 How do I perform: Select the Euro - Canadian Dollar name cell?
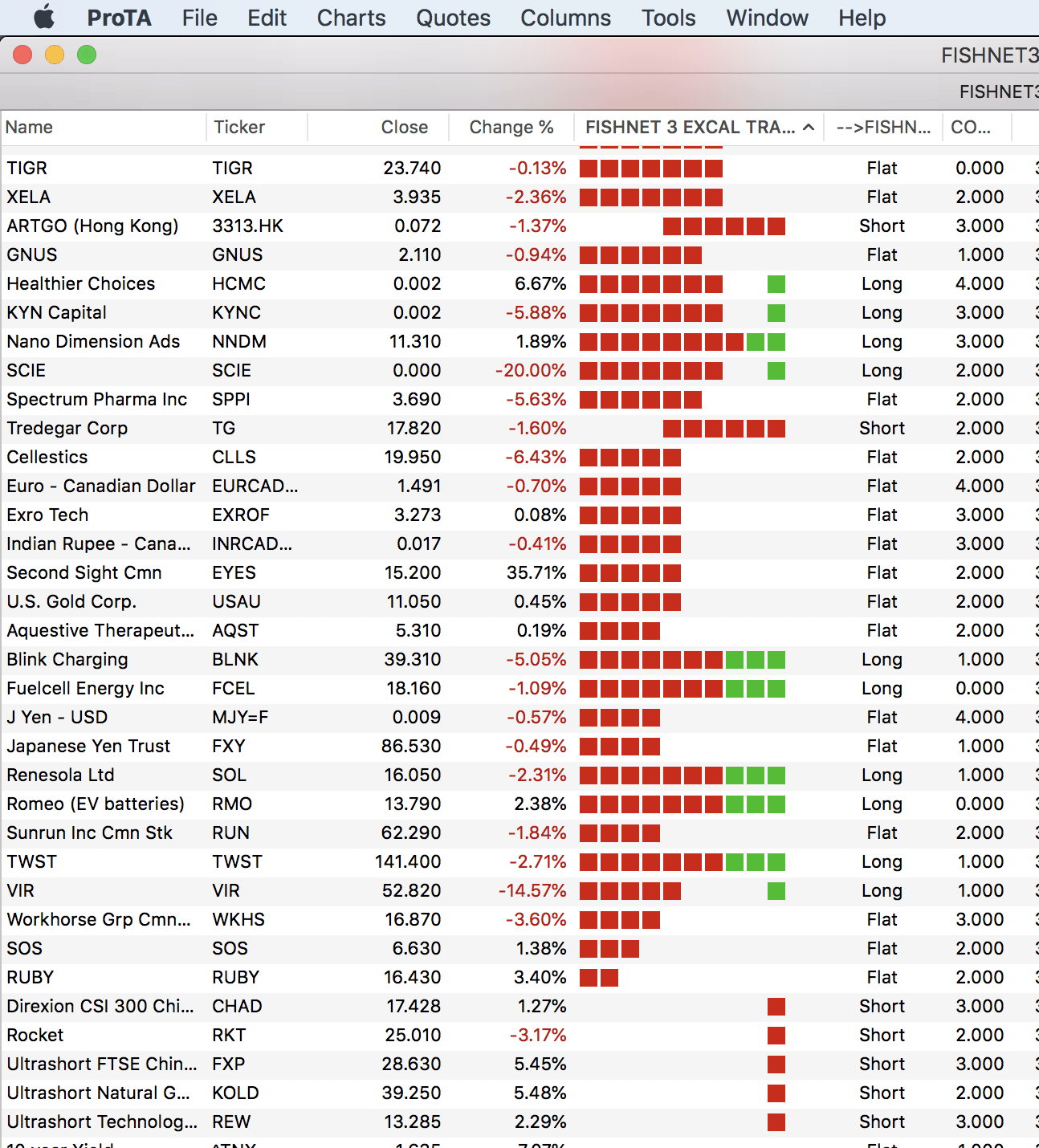[100, 486]
